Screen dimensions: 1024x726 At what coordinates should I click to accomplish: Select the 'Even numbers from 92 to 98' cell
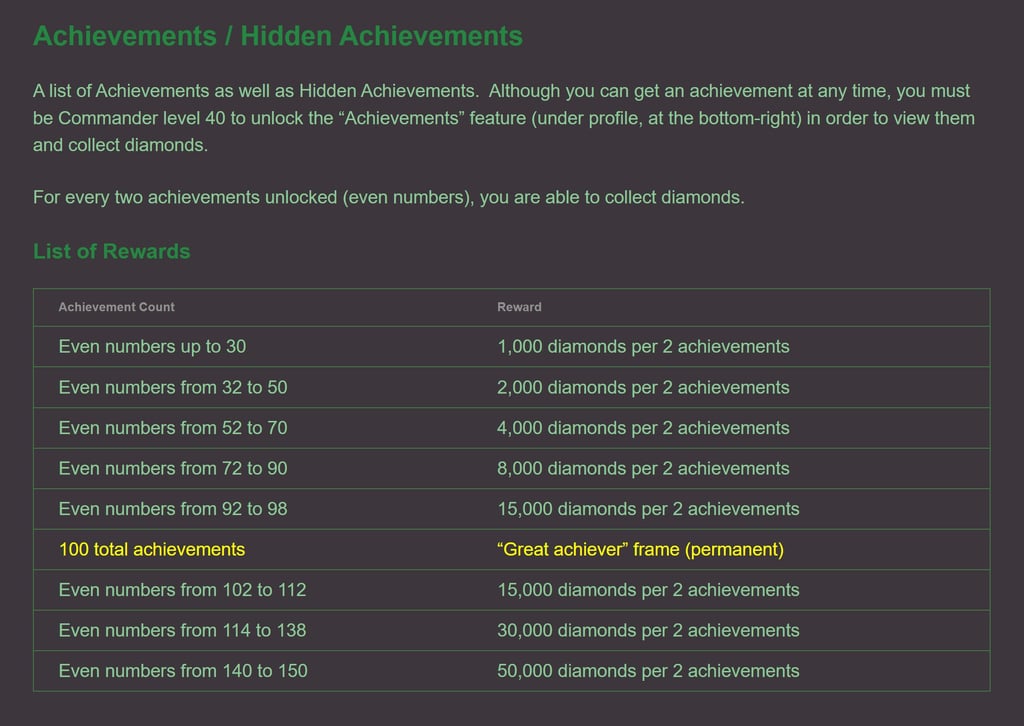coord(173,509)
